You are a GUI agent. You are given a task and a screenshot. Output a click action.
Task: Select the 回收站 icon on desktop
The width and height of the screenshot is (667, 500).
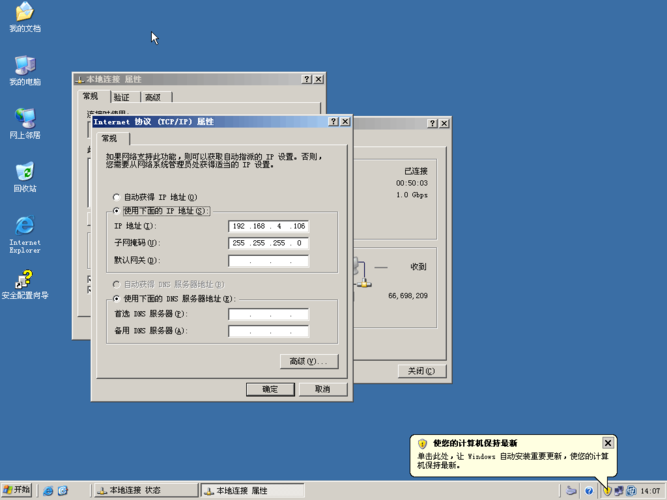coord(24,173)
